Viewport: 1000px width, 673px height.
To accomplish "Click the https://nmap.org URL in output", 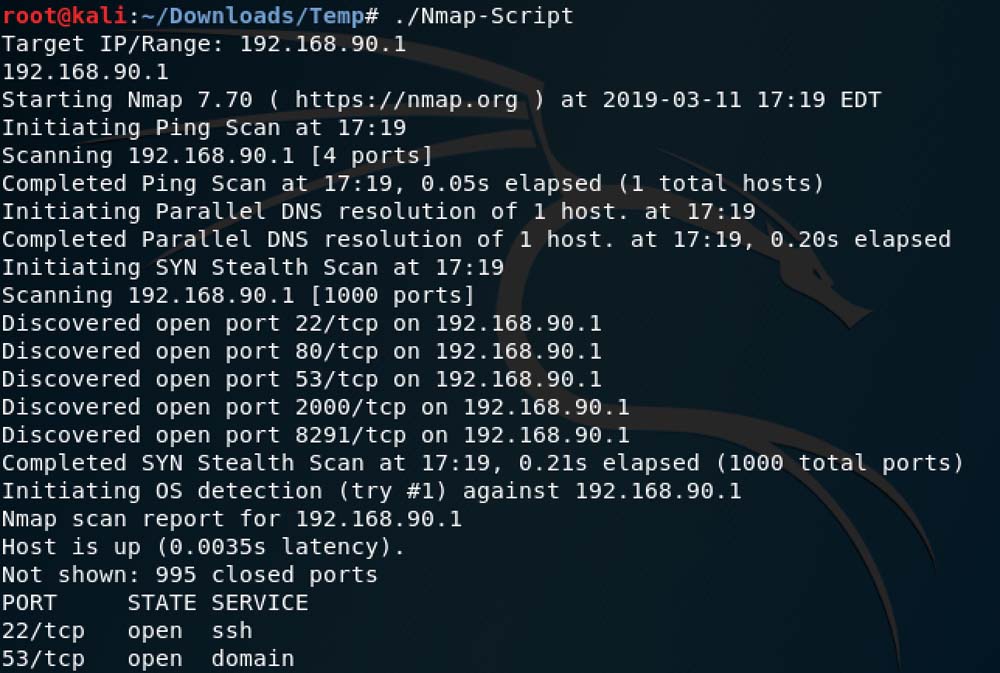I will (406, 100).
